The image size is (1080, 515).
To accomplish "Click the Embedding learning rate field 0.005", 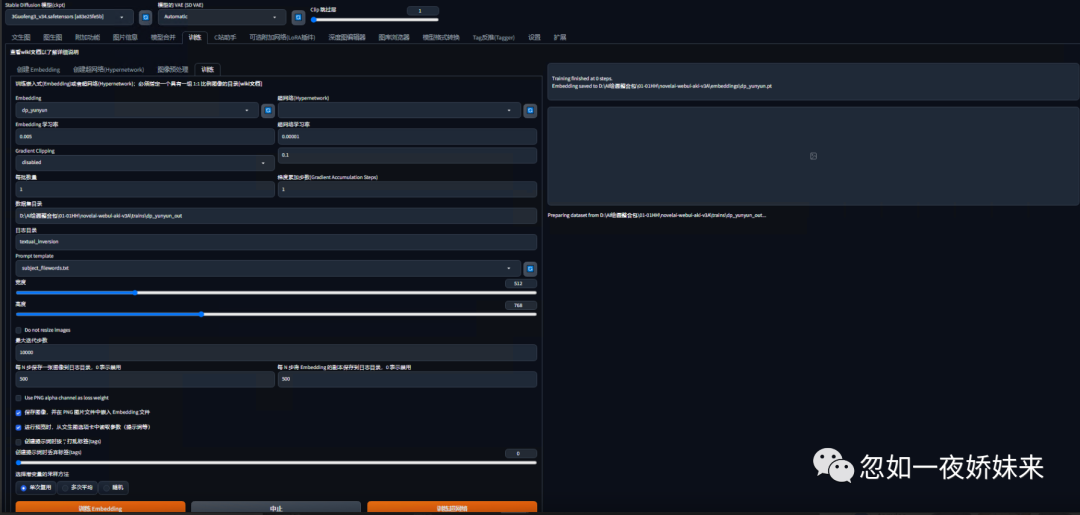I will point(145,136).
